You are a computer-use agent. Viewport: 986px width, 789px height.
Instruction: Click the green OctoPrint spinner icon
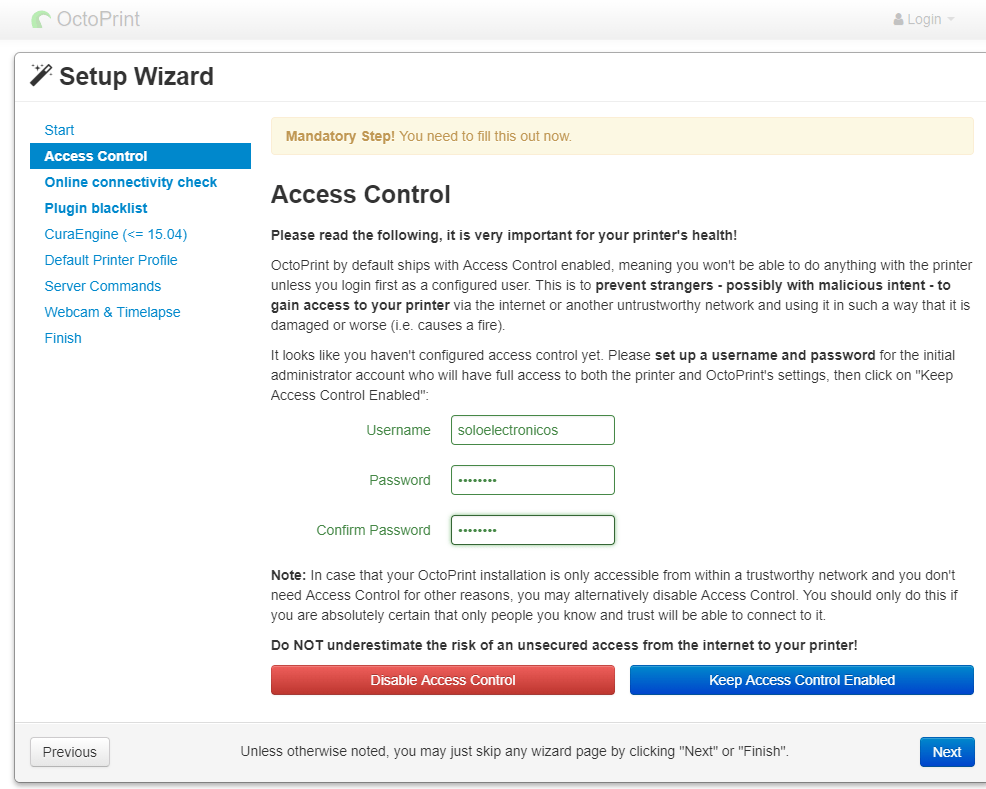coord(40,19)
